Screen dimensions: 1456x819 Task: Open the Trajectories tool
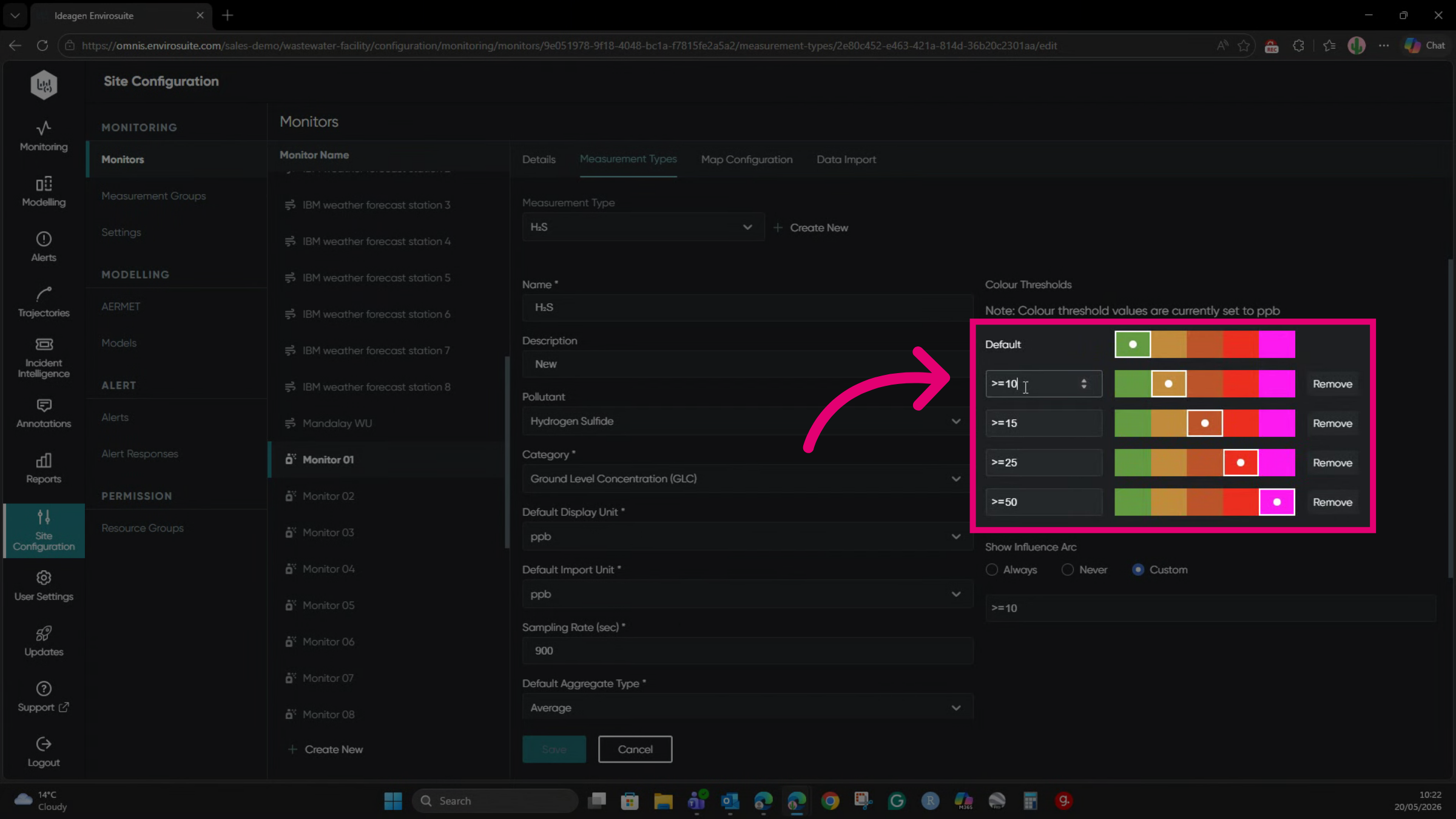click(44, 302)
